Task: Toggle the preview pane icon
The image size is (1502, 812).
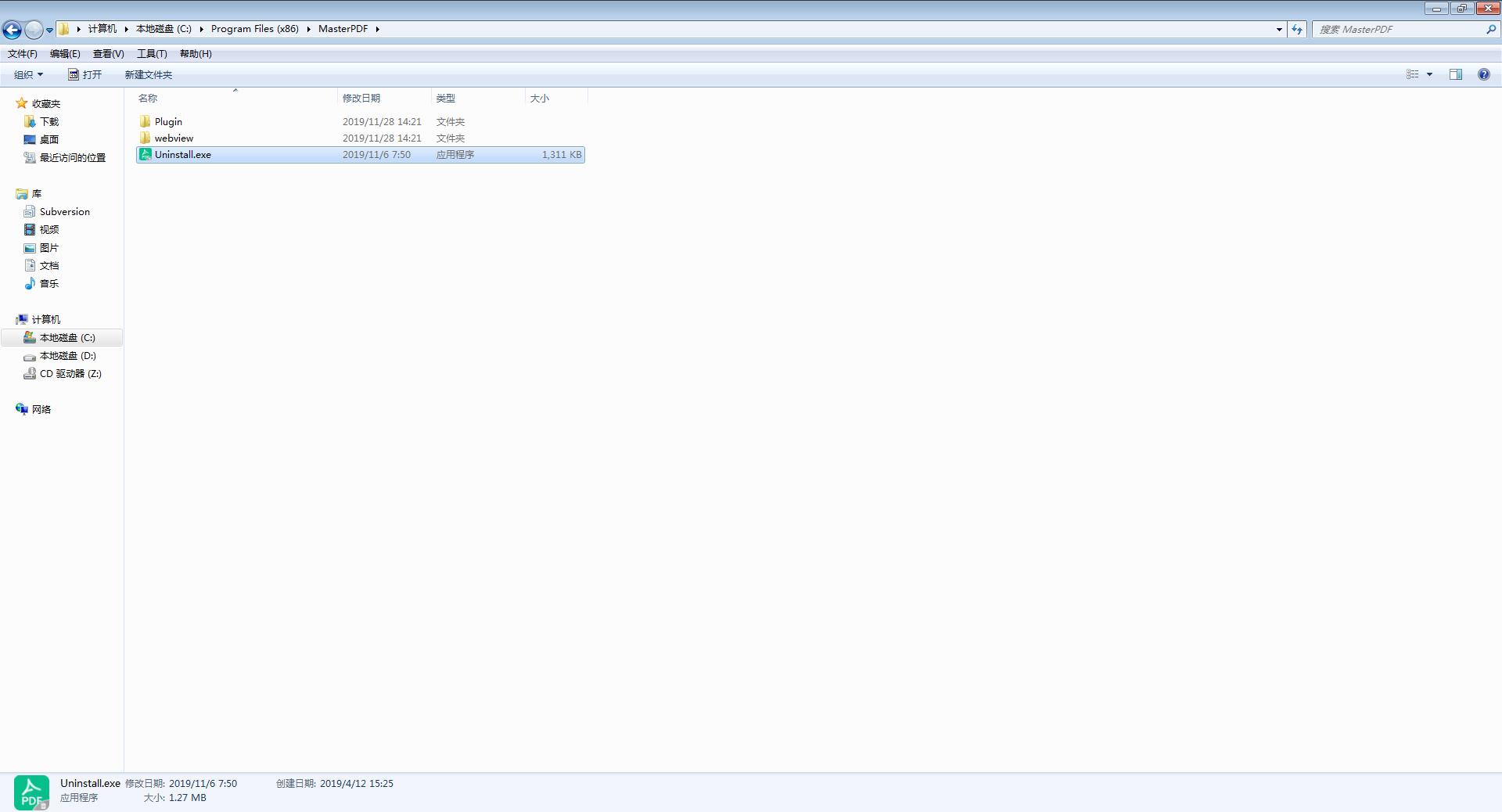Action: pos(1455,74)
